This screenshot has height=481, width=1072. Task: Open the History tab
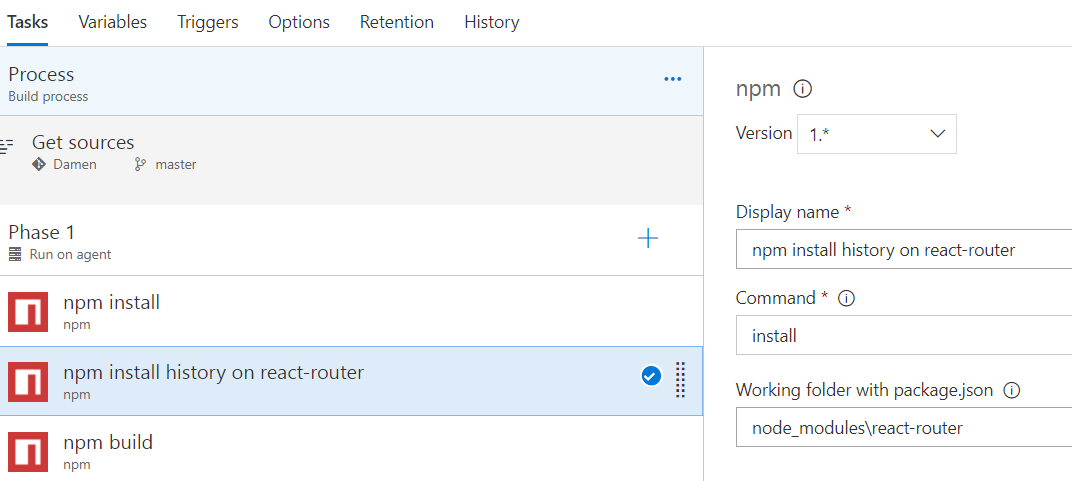tap(491, 22)
